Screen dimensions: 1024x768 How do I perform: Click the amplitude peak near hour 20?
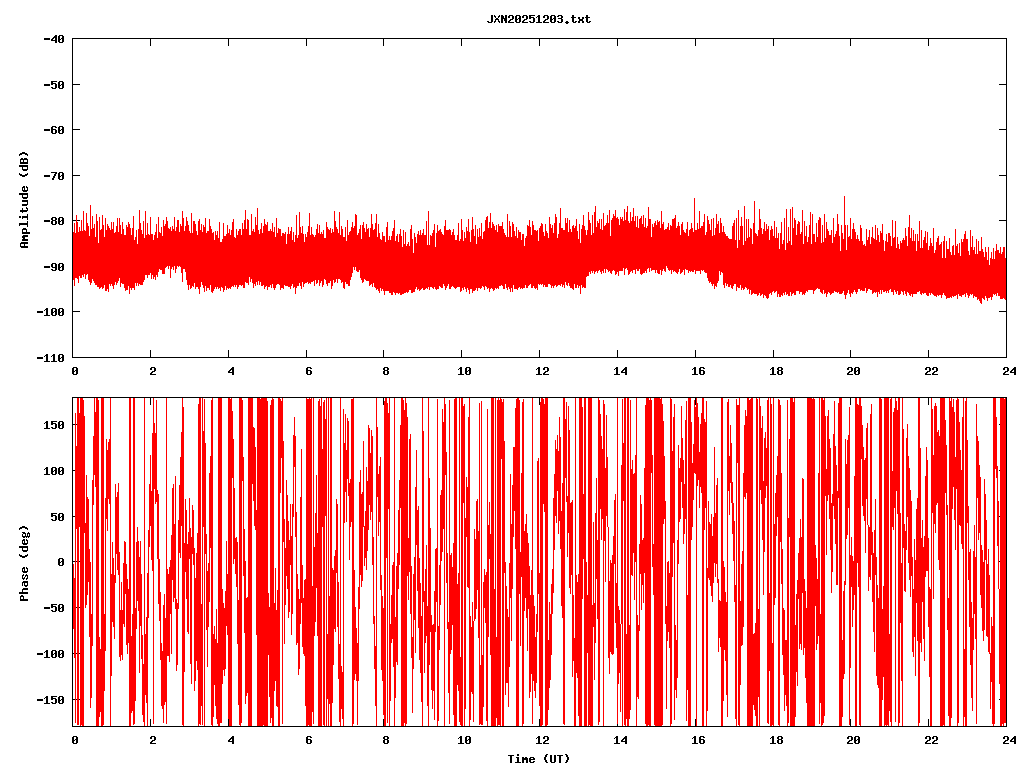[845, 198]
